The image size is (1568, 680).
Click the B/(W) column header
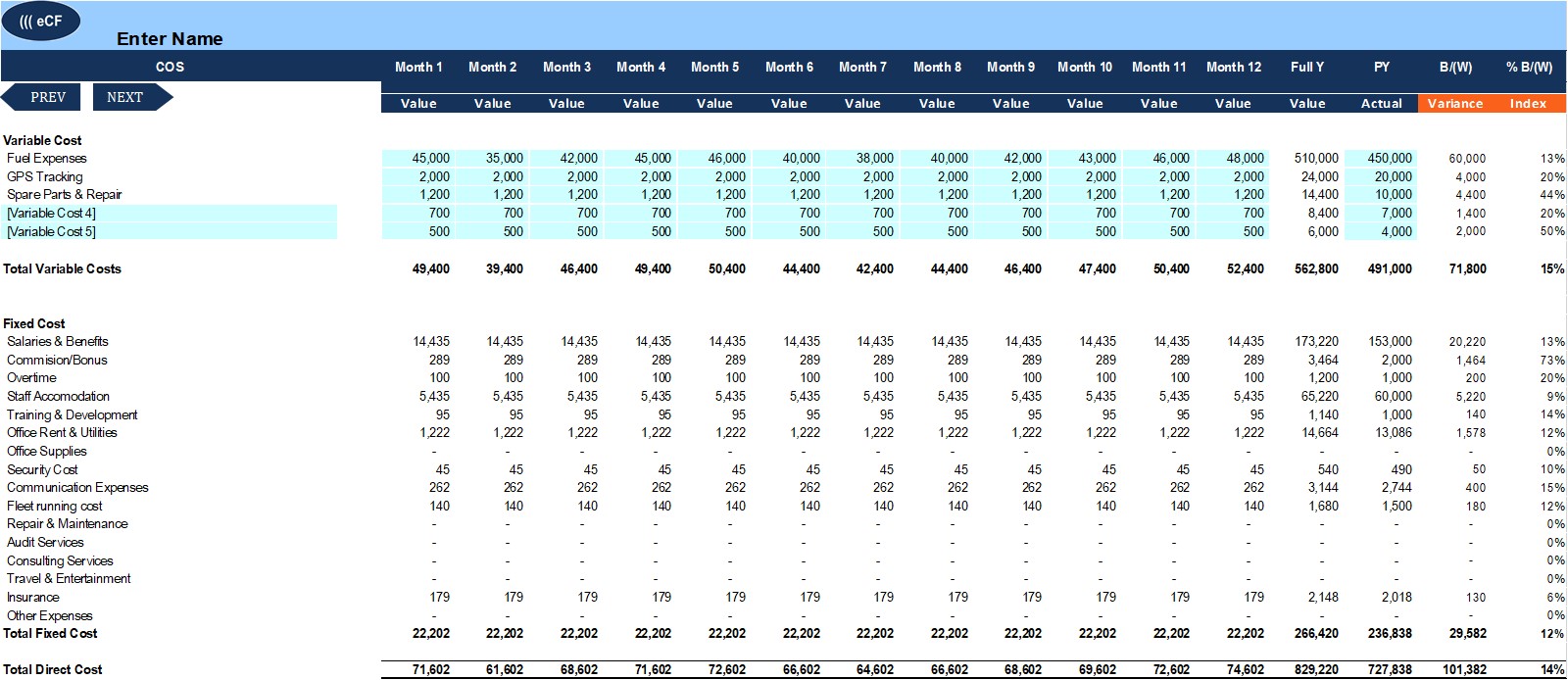coord(1455,67)
